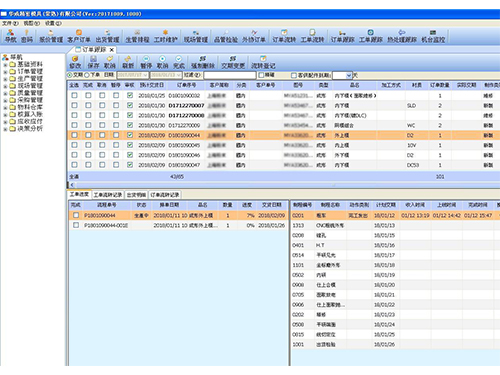Open the days dropdown beside 客供配件到期
The height and width of the screenshot is (375, 500).
point(349,75)
